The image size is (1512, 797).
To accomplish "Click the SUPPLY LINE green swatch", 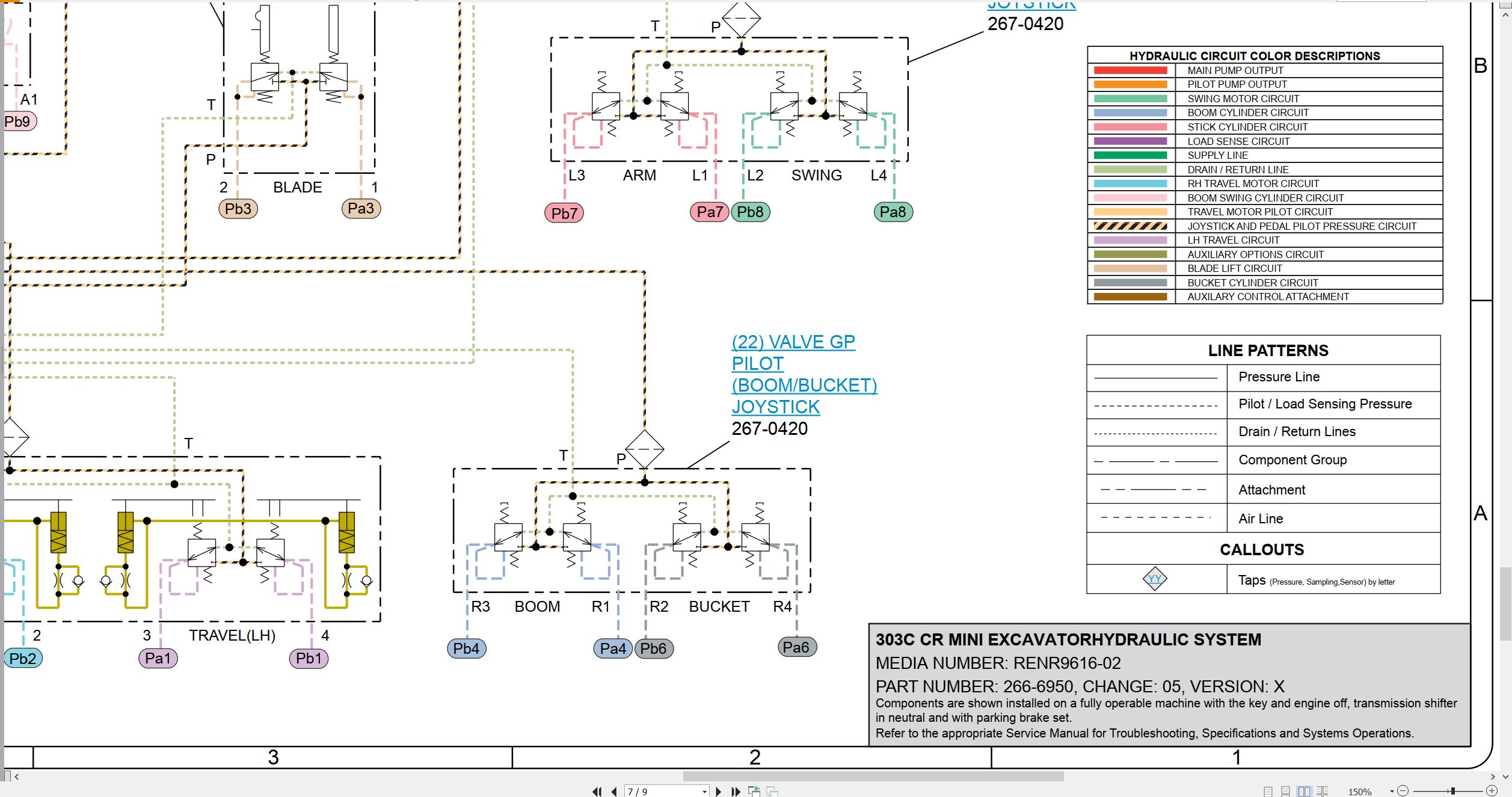I will pos(1130,155).
